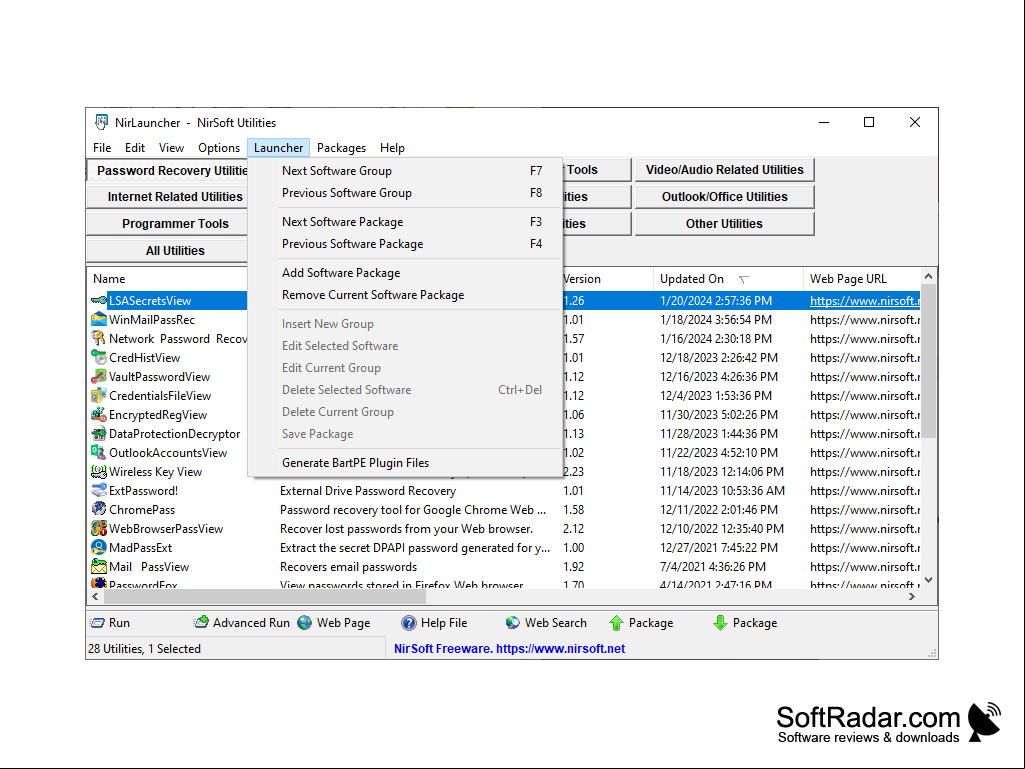Screen dimensions: 1025x769
Task: Click the vertical scrollbar up arrow
Action: pos(928,277)
